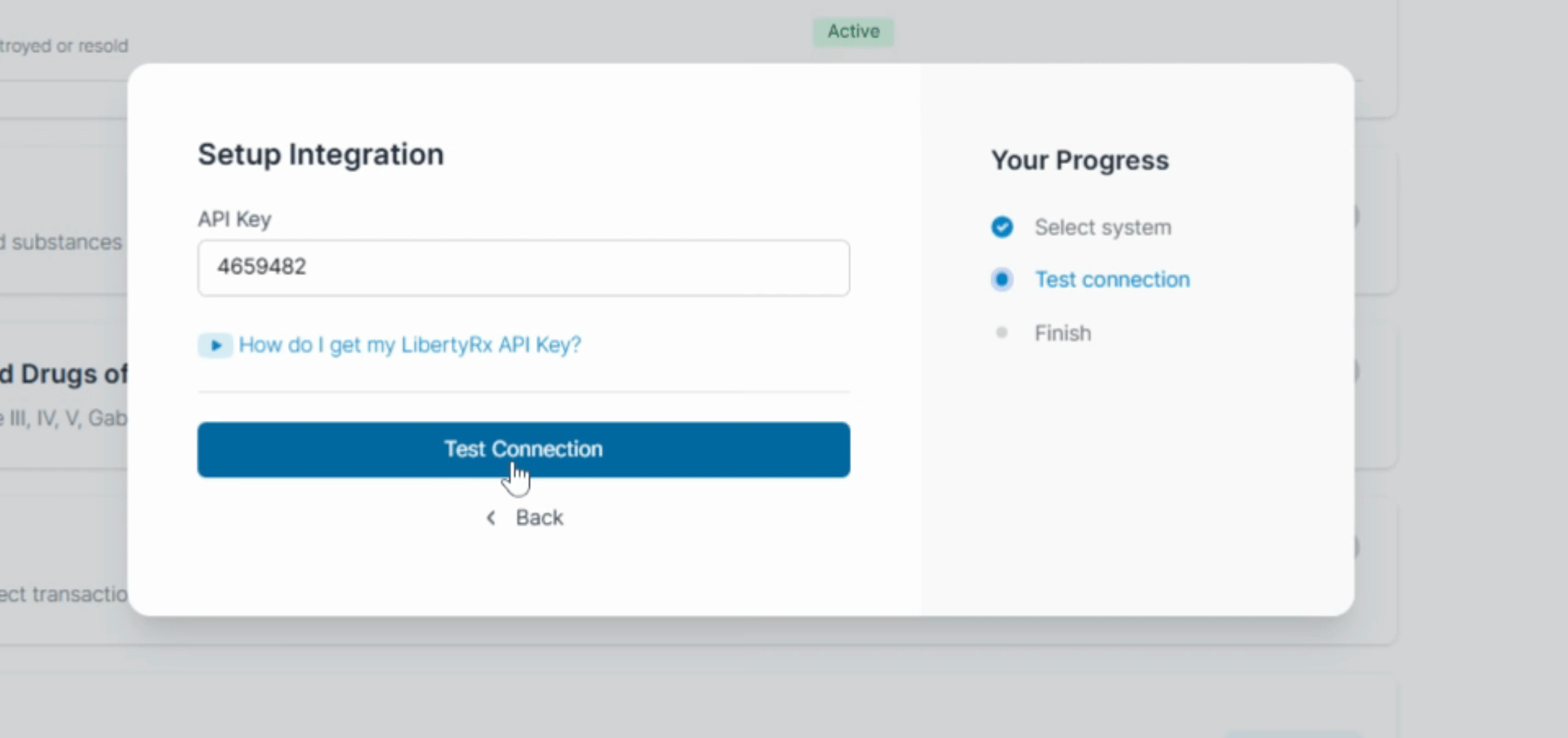Click the 'Drugs of' heading behind the dialog
1568x738 pixels.
(x=73, y=374)
